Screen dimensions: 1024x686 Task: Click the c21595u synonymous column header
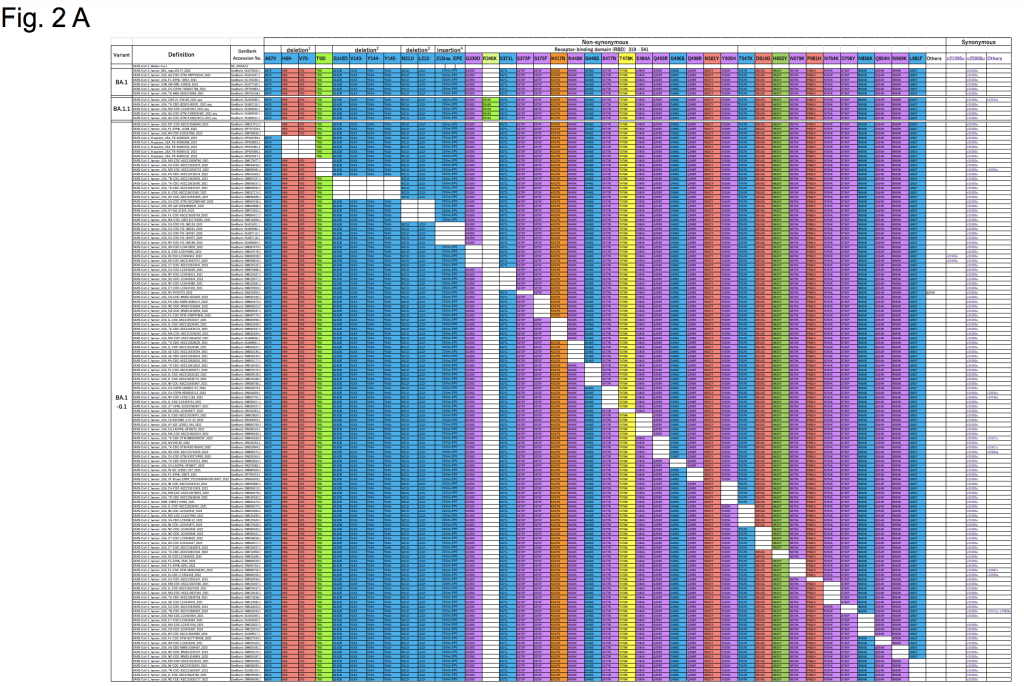[955, 59]
